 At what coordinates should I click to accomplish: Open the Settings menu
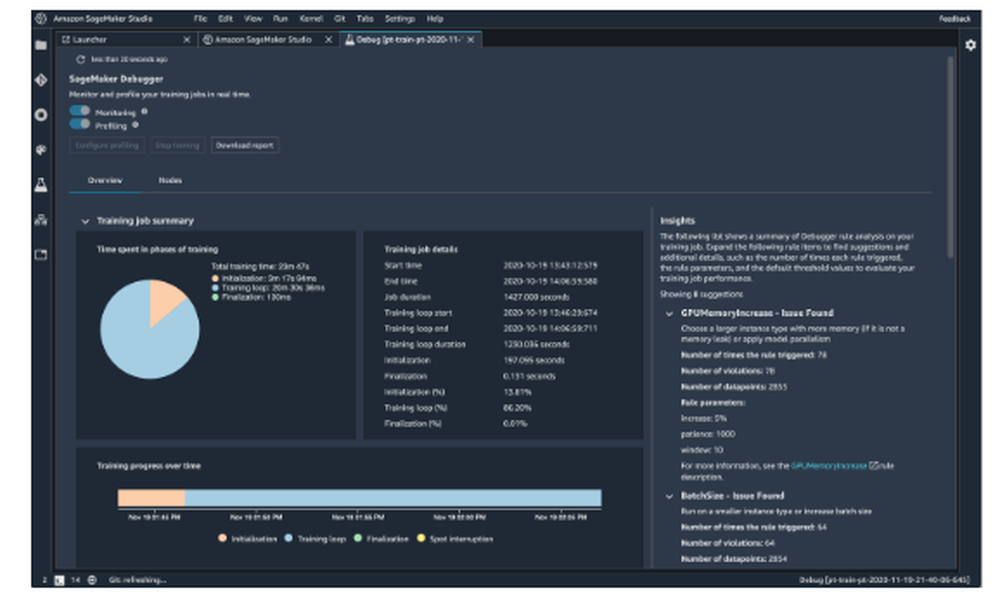pos(399,18)
